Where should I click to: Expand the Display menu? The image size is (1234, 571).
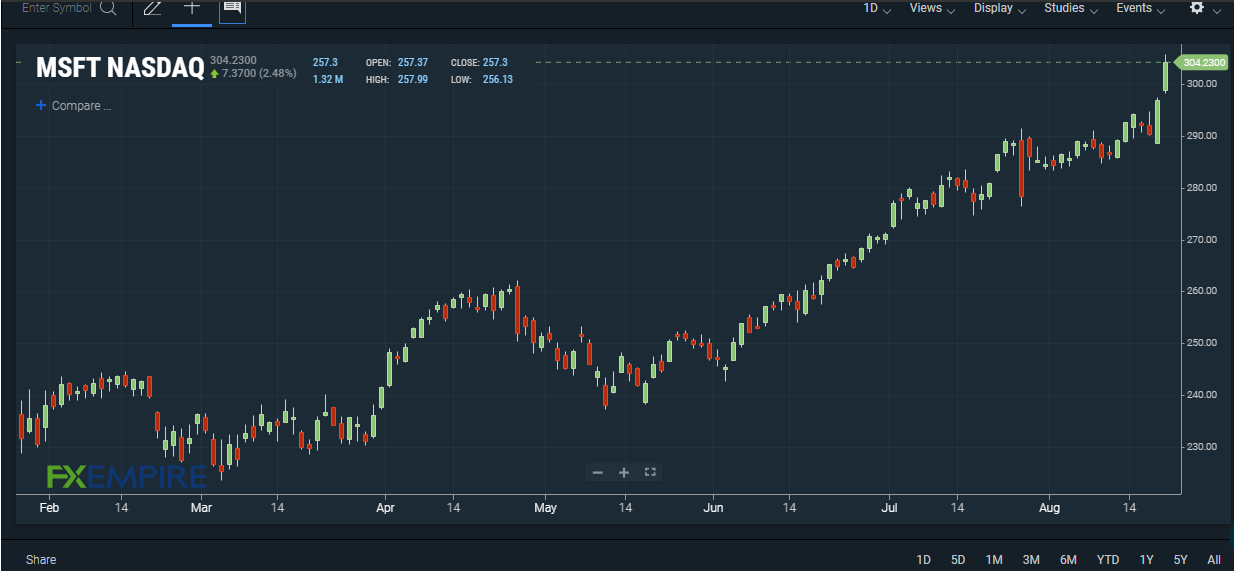pyautogui.click(x=1000, y=8)
